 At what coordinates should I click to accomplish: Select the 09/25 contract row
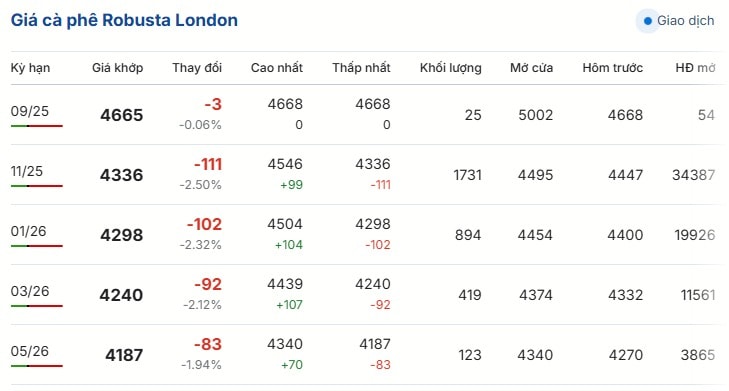[x=364, y=115]
